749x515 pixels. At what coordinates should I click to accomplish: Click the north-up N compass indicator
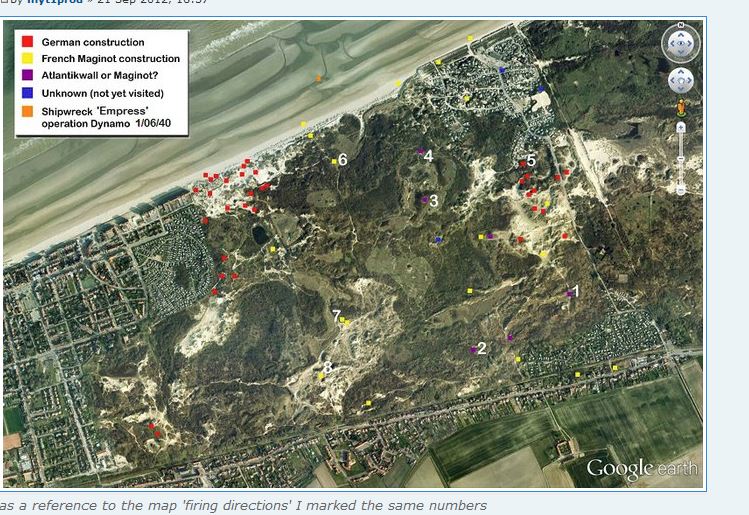click(x=680, y=25)
